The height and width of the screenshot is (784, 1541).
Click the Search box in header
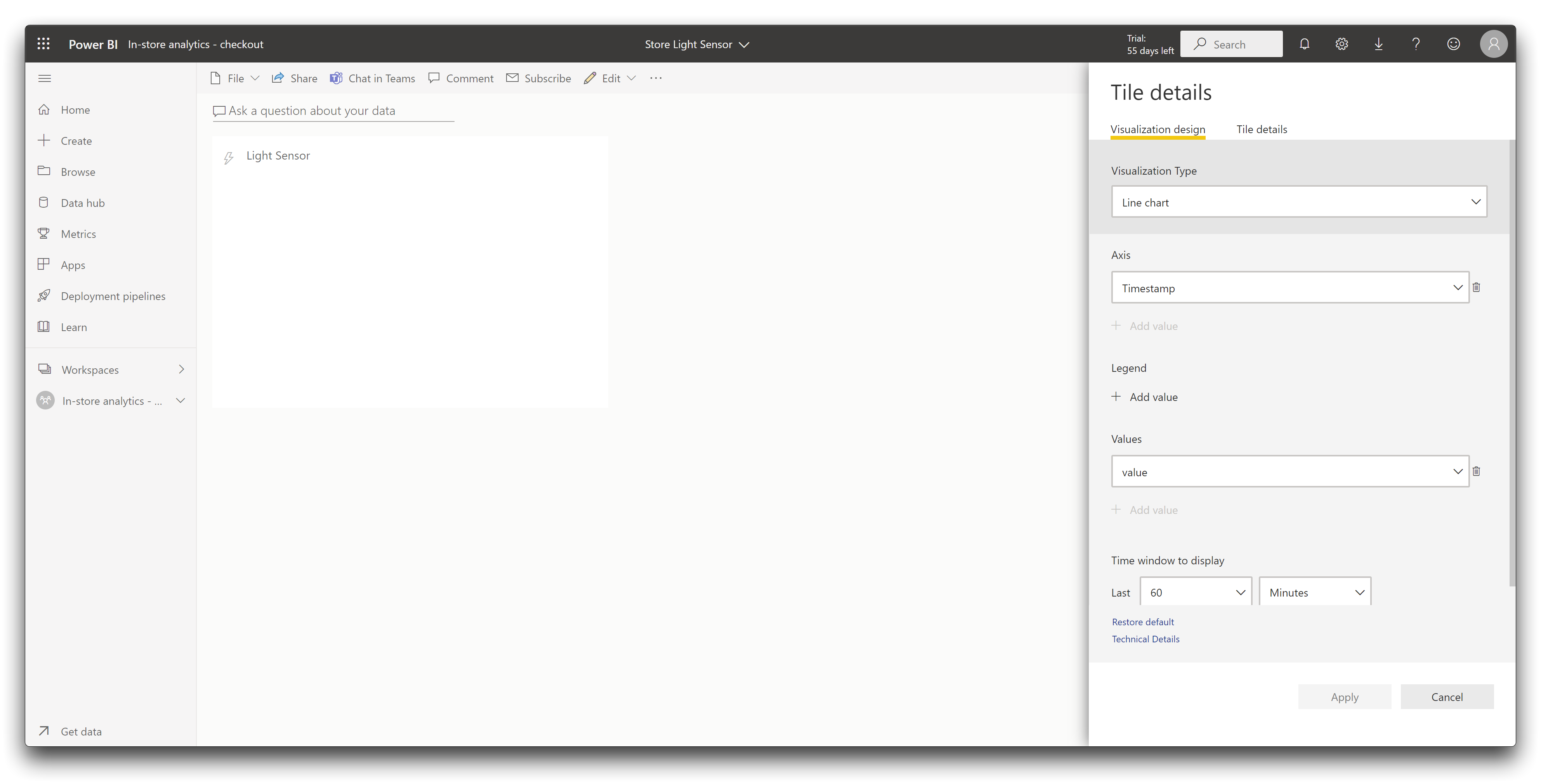click(x=1231, y=44)
